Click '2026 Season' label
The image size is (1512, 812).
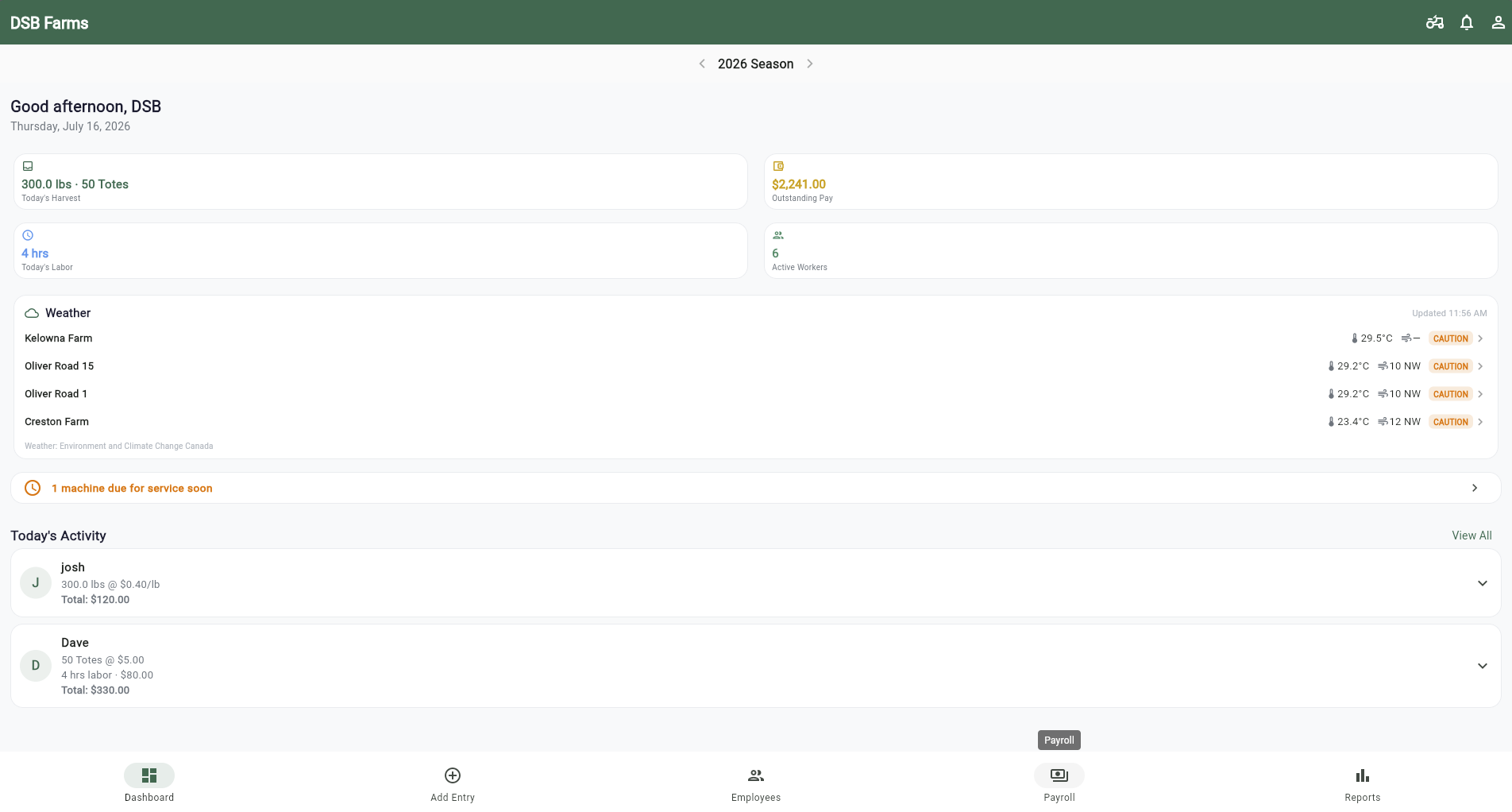pyautogui.click(x=756, y=64)
